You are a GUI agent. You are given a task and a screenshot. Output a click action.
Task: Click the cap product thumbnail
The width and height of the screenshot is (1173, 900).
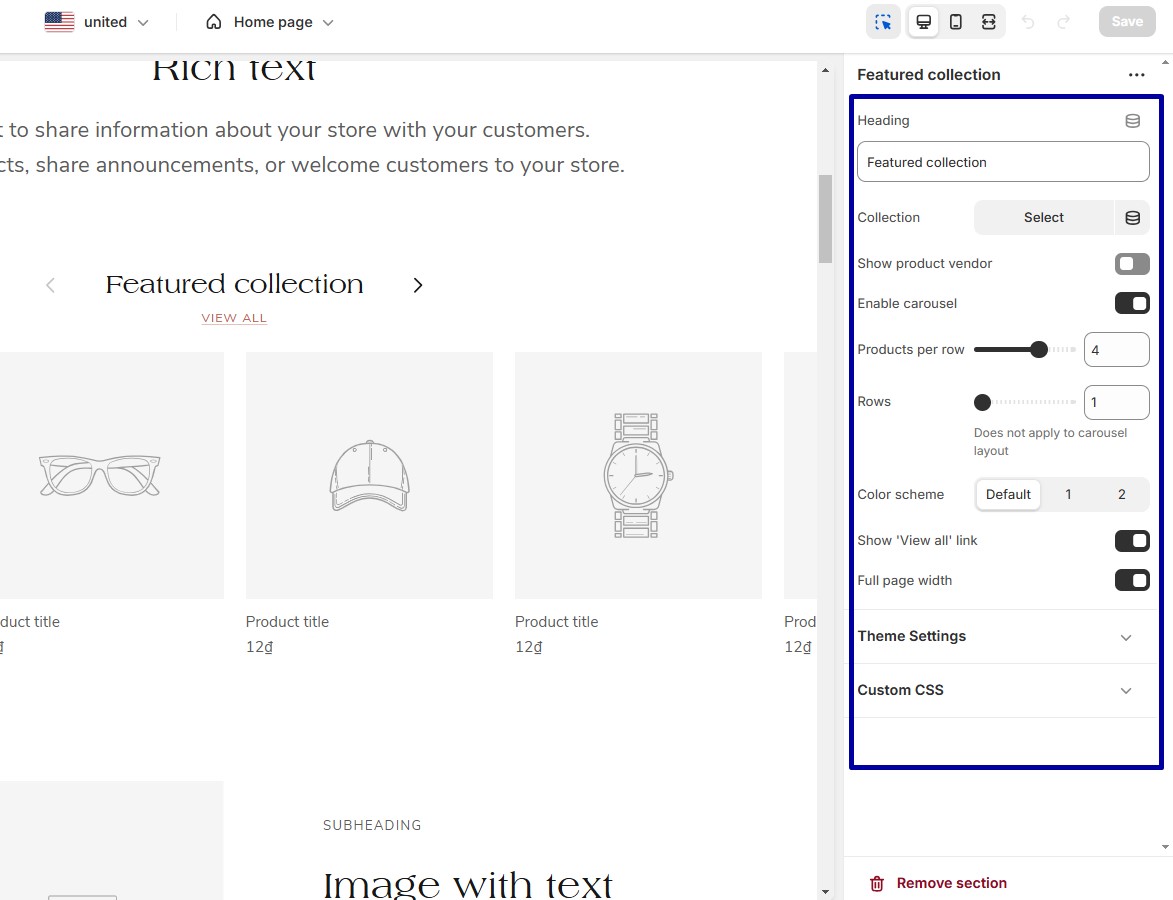coord(370,476)
